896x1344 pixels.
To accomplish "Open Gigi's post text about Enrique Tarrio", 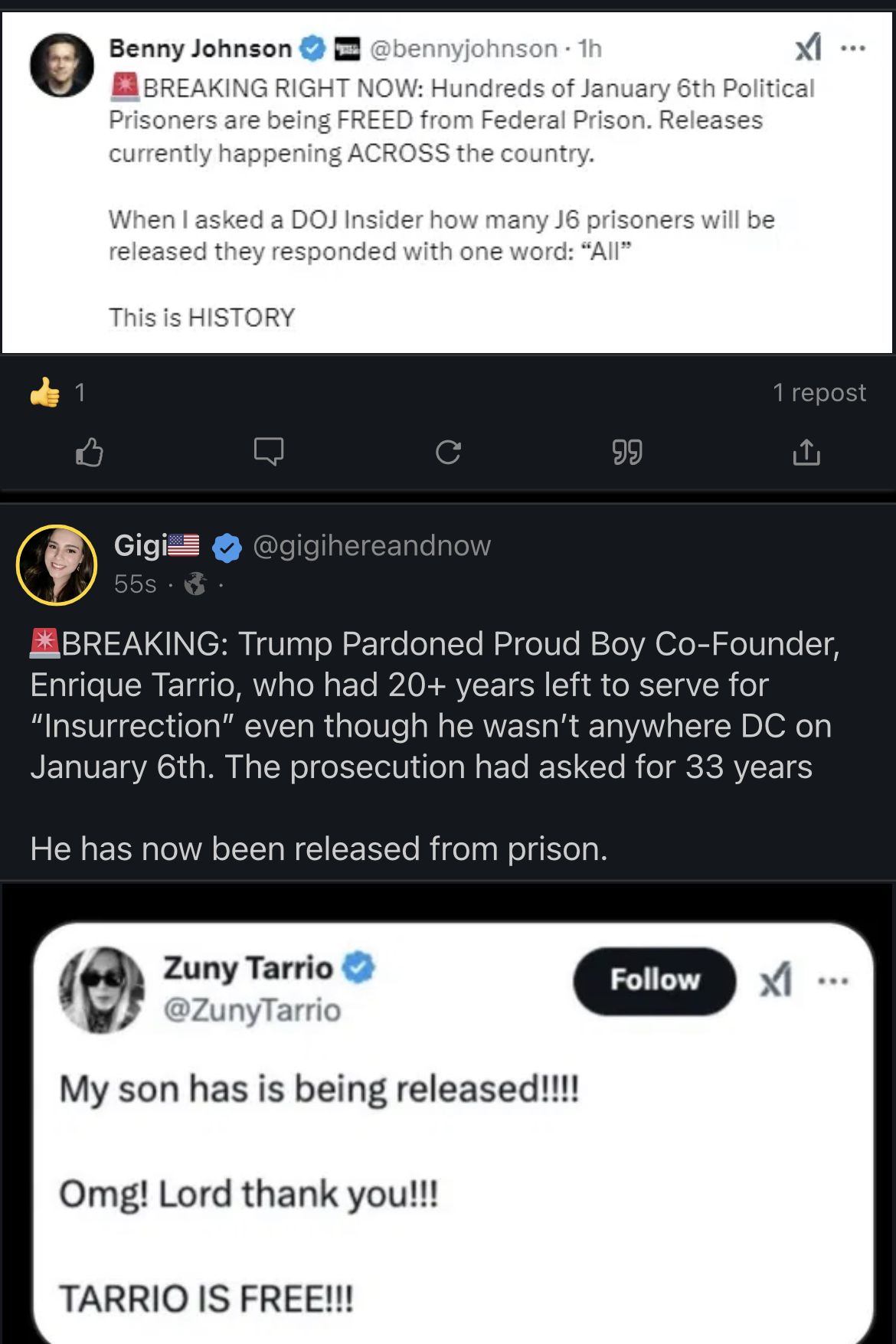I will click(434, 705).
